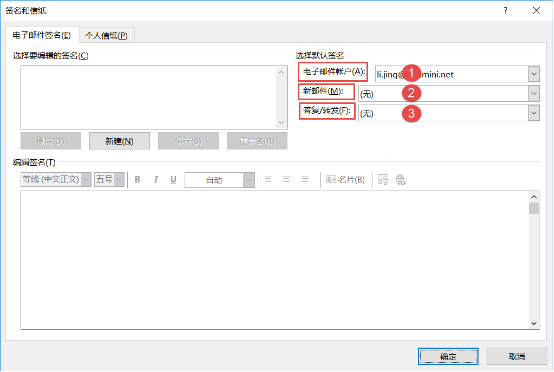Open font color 自动 dropdown
This screenshot has height=372, width=554.
249,180
